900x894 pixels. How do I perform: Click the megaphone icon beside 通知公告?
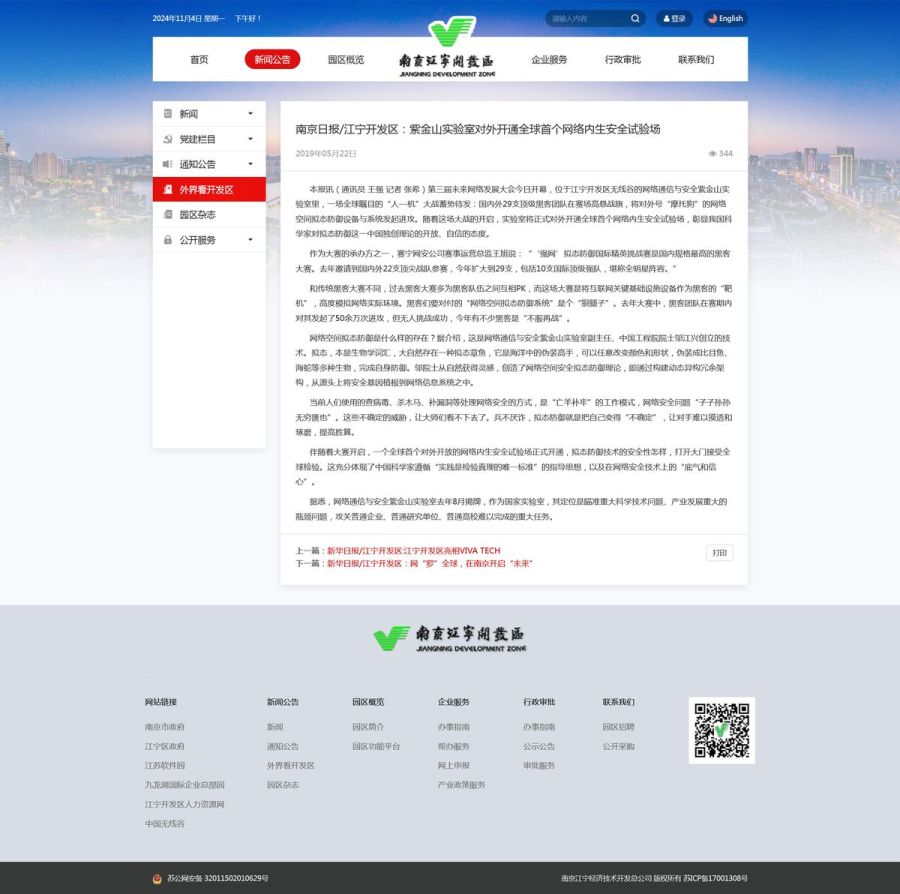(x=168, y=163)
